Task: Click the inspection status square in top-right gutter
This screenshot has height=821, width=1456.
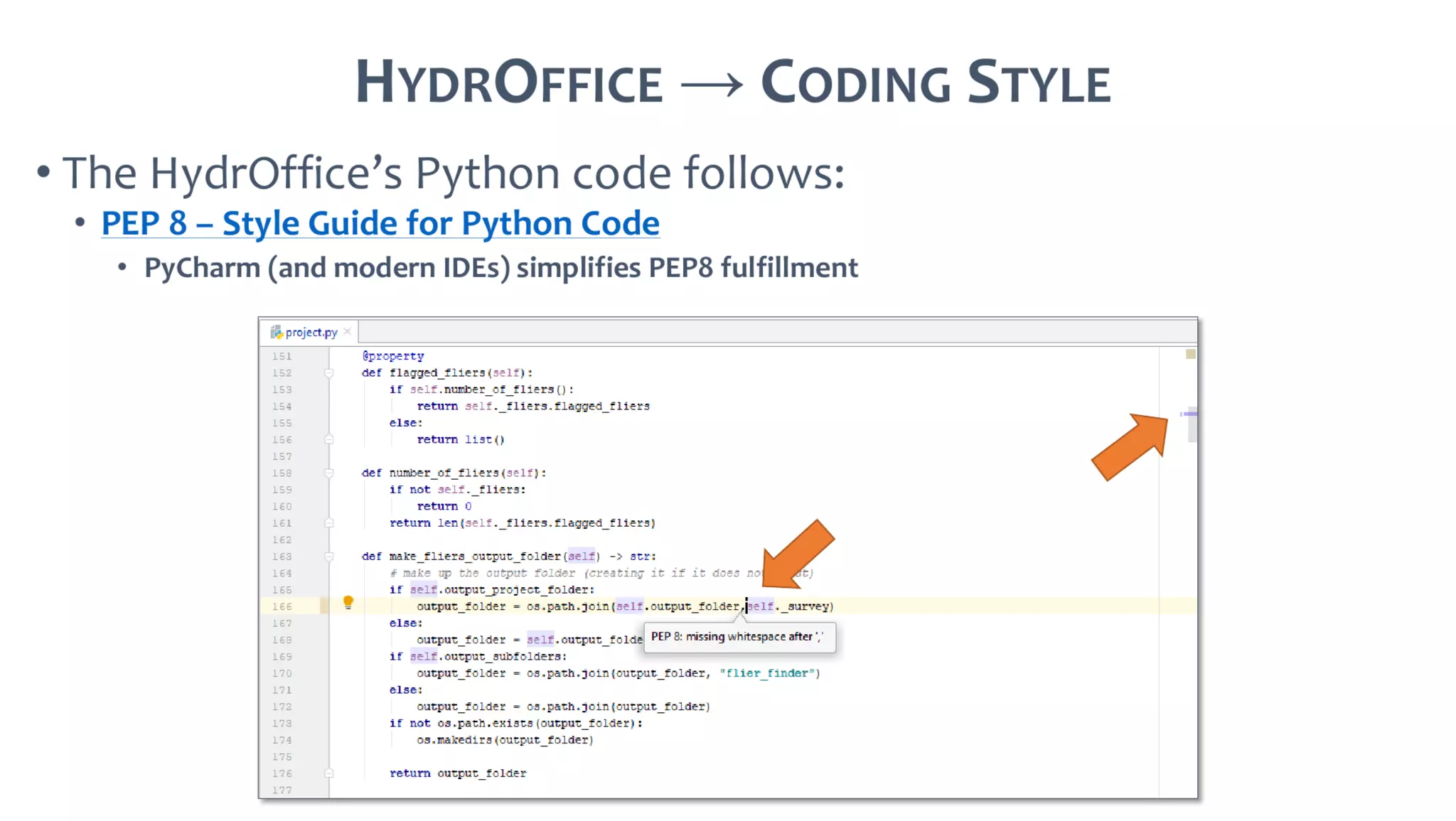Action: point(1191,354)
